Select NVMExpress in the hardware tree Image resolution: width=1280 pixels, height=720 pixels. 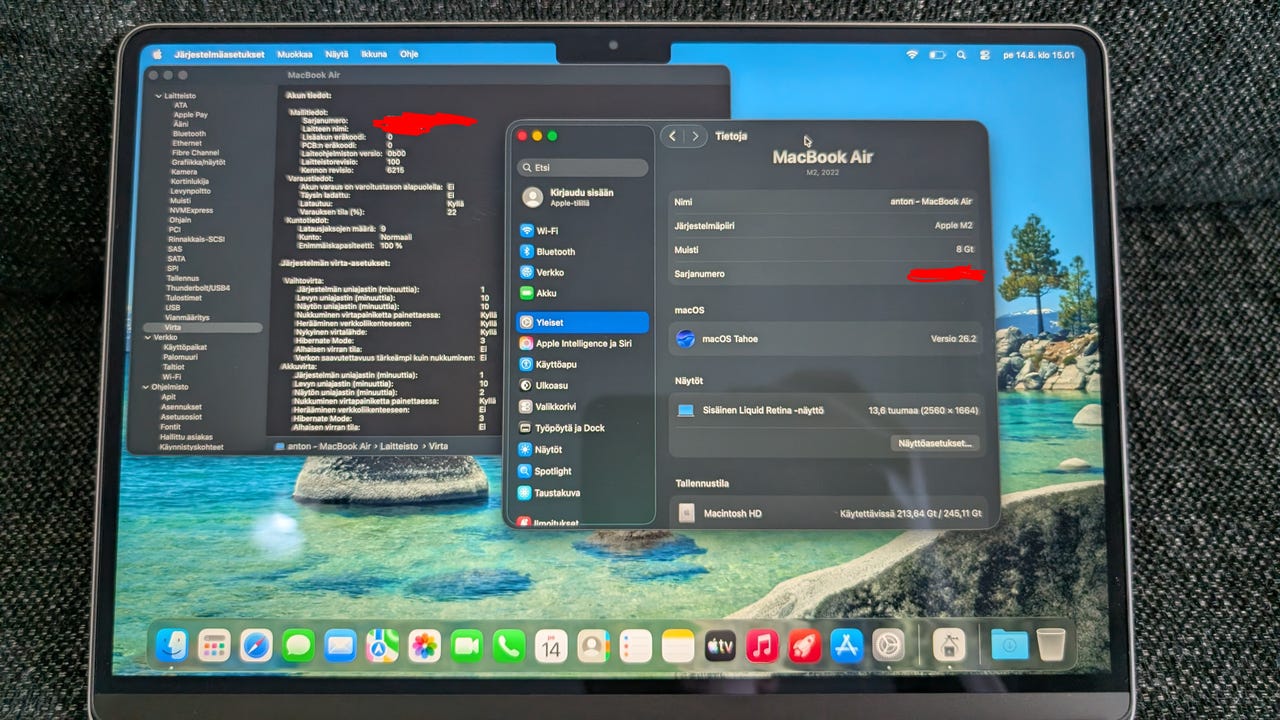[x=190, y=210]
